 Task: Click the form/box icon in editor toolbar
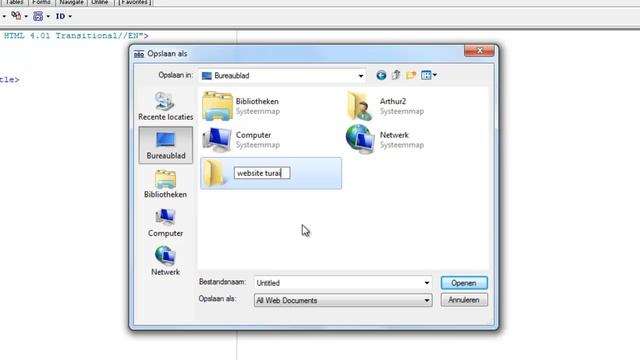(x=38, y=16)
